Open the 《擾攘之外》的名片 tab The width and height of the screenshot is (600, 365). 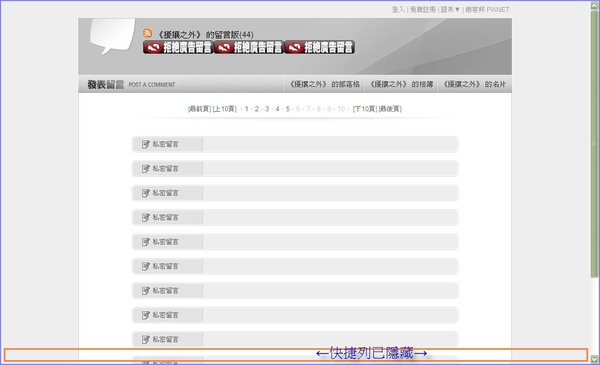pyautogui.click(x=474, y=84)
